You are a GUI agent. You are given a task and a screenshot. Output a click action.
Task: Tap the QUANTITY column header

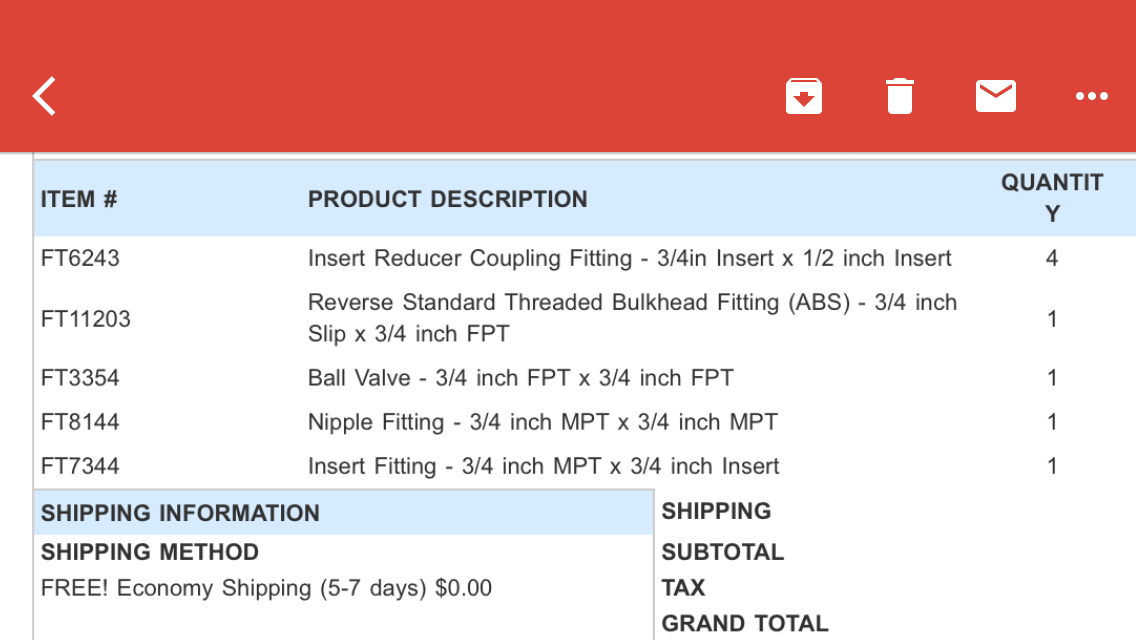(1052, 198)
